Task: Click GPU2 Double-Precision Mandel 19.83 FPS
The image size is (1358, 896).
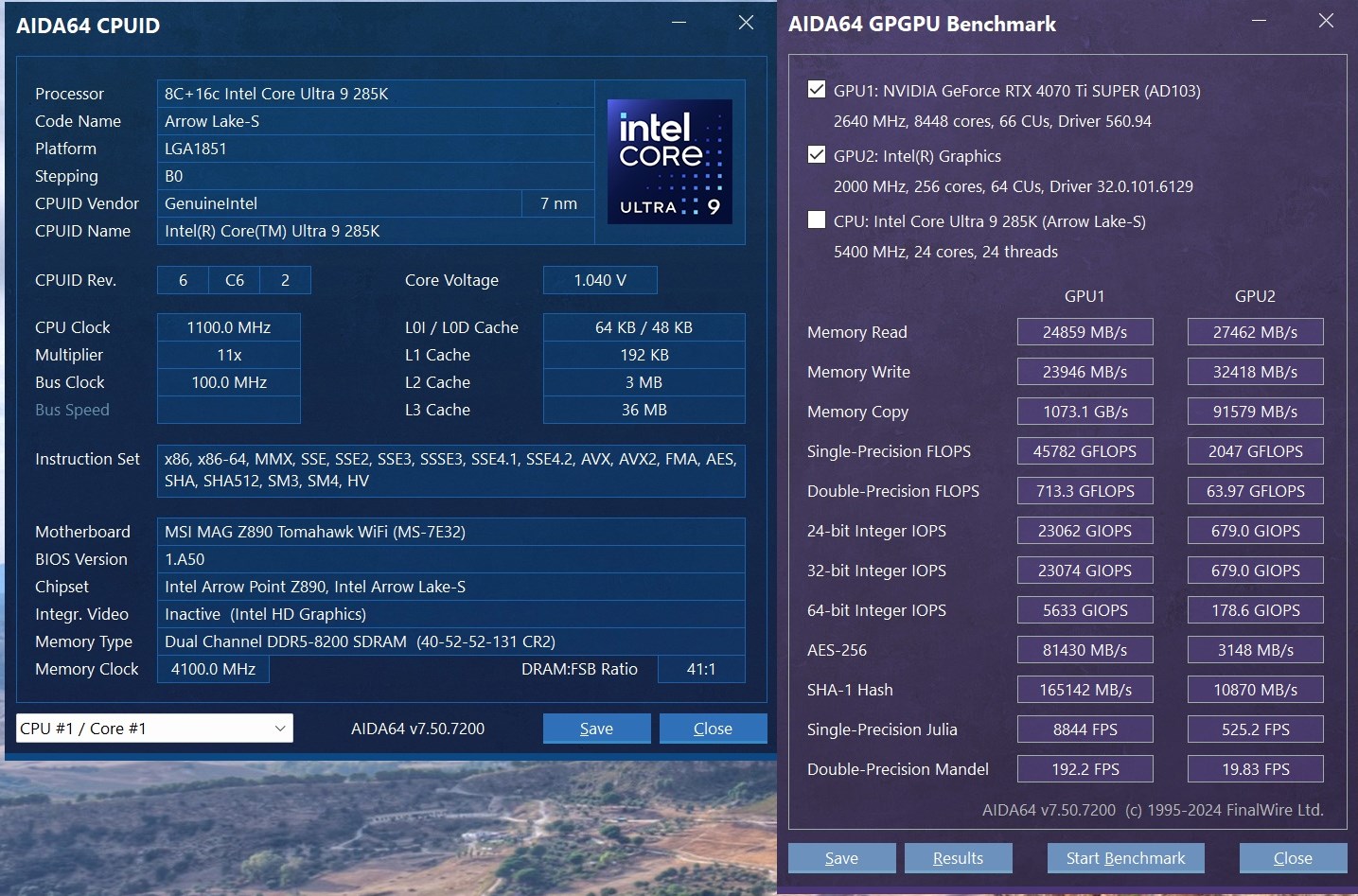Action: click(1256, 769)
